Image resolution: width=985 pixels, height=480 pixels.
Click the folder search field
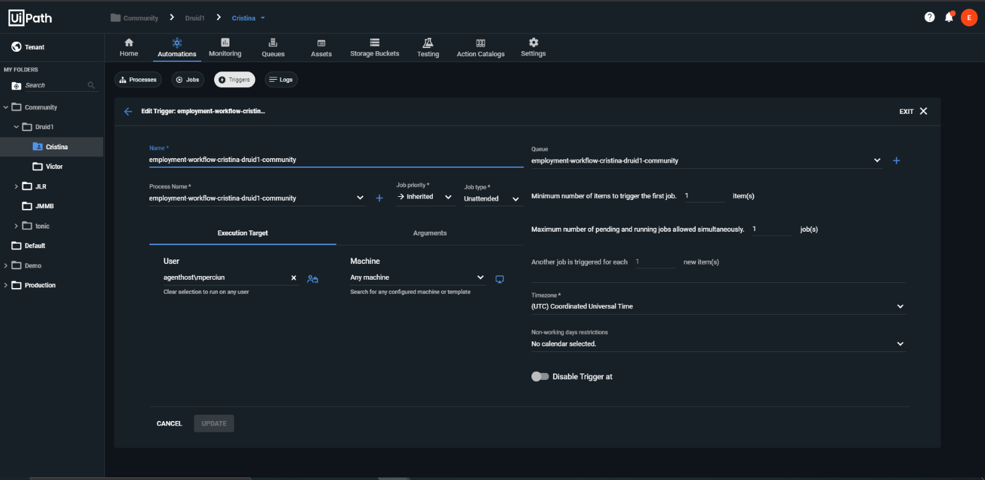[54, 85]
